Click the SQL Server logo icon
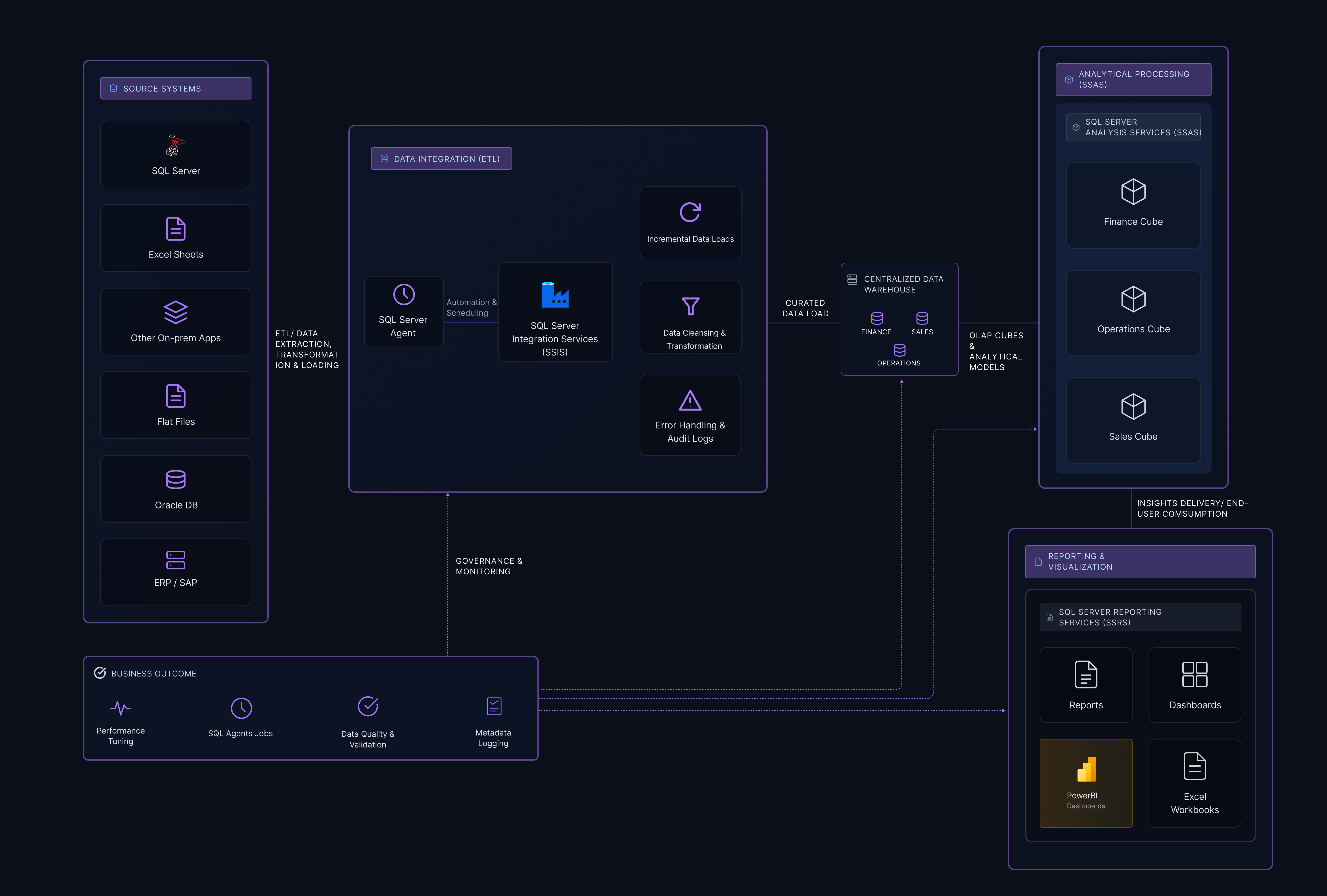The height and width of the screenshot is (896, 1327). (175, 145)
